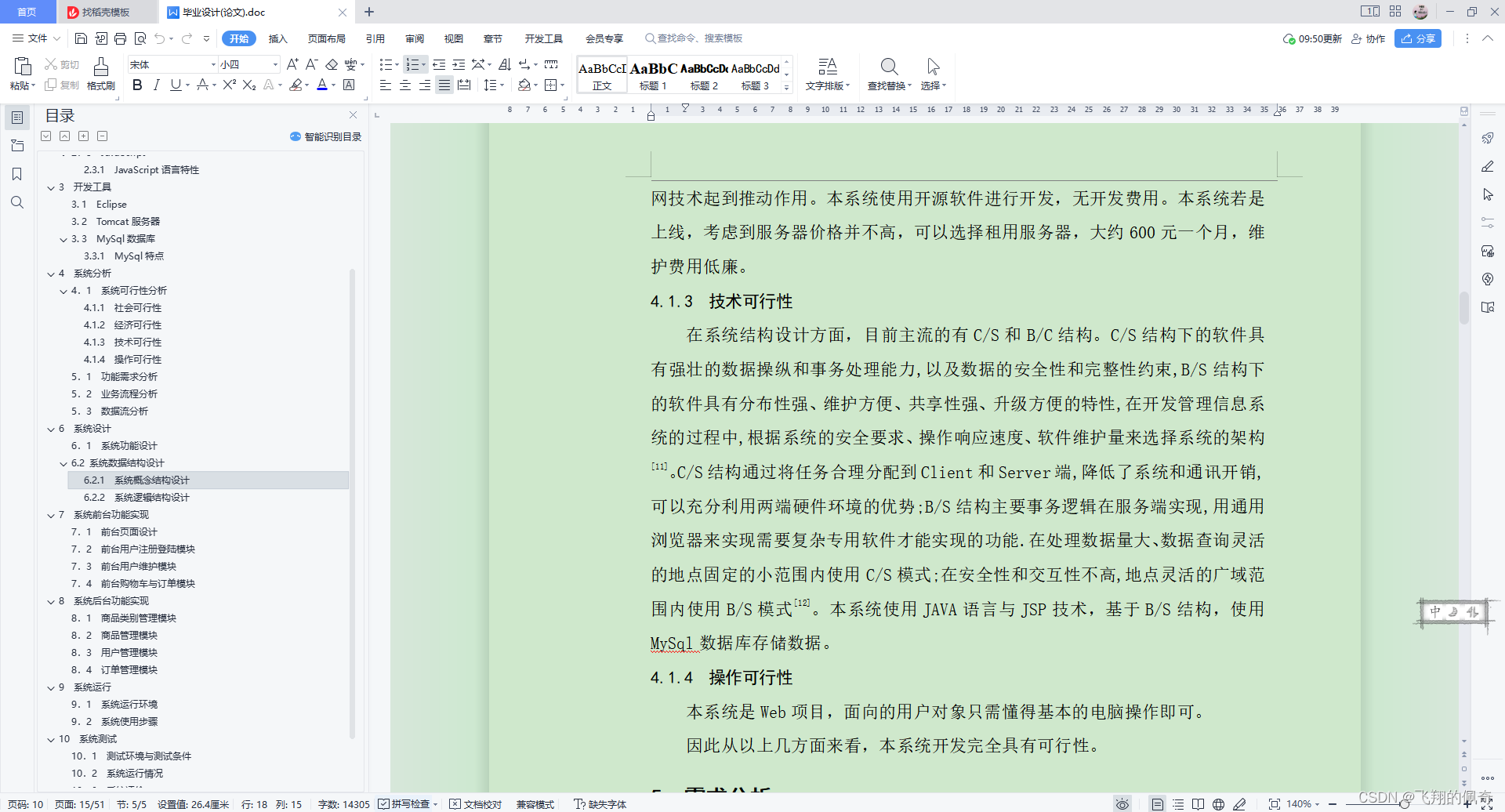Align paragraph text to the left

(386, 85)
